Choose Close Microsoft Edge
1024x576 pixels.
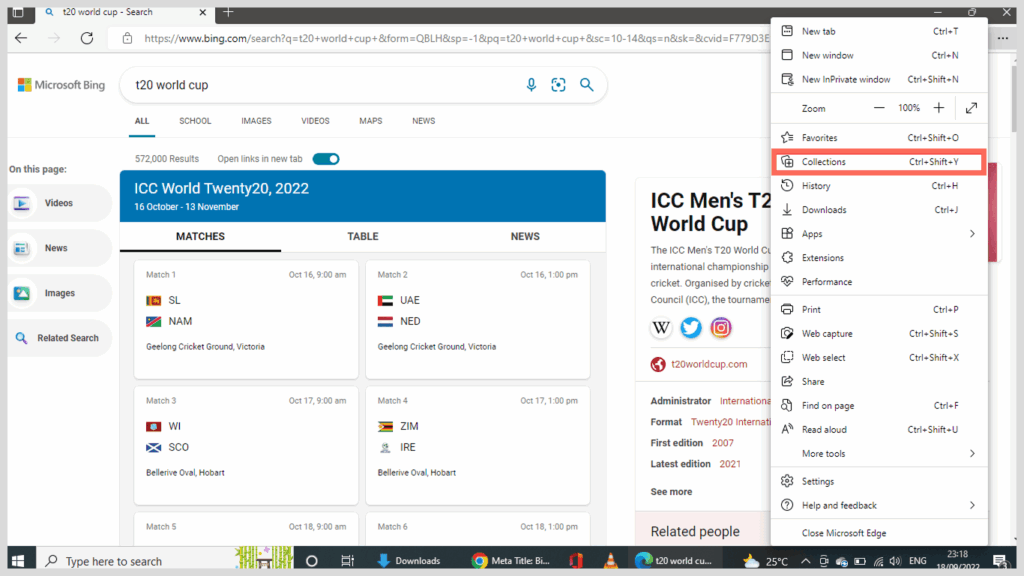click(878, 533)
